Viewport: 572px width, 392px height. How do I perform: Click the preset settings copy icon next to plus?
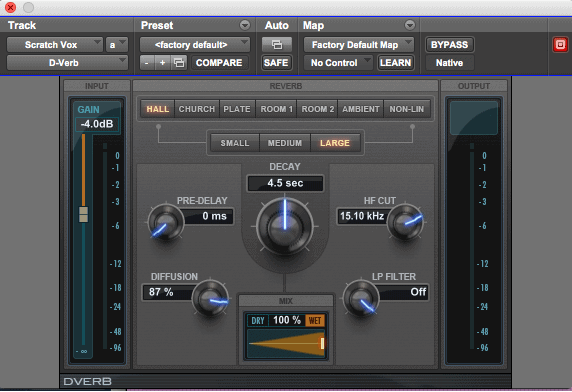[179, 63]
